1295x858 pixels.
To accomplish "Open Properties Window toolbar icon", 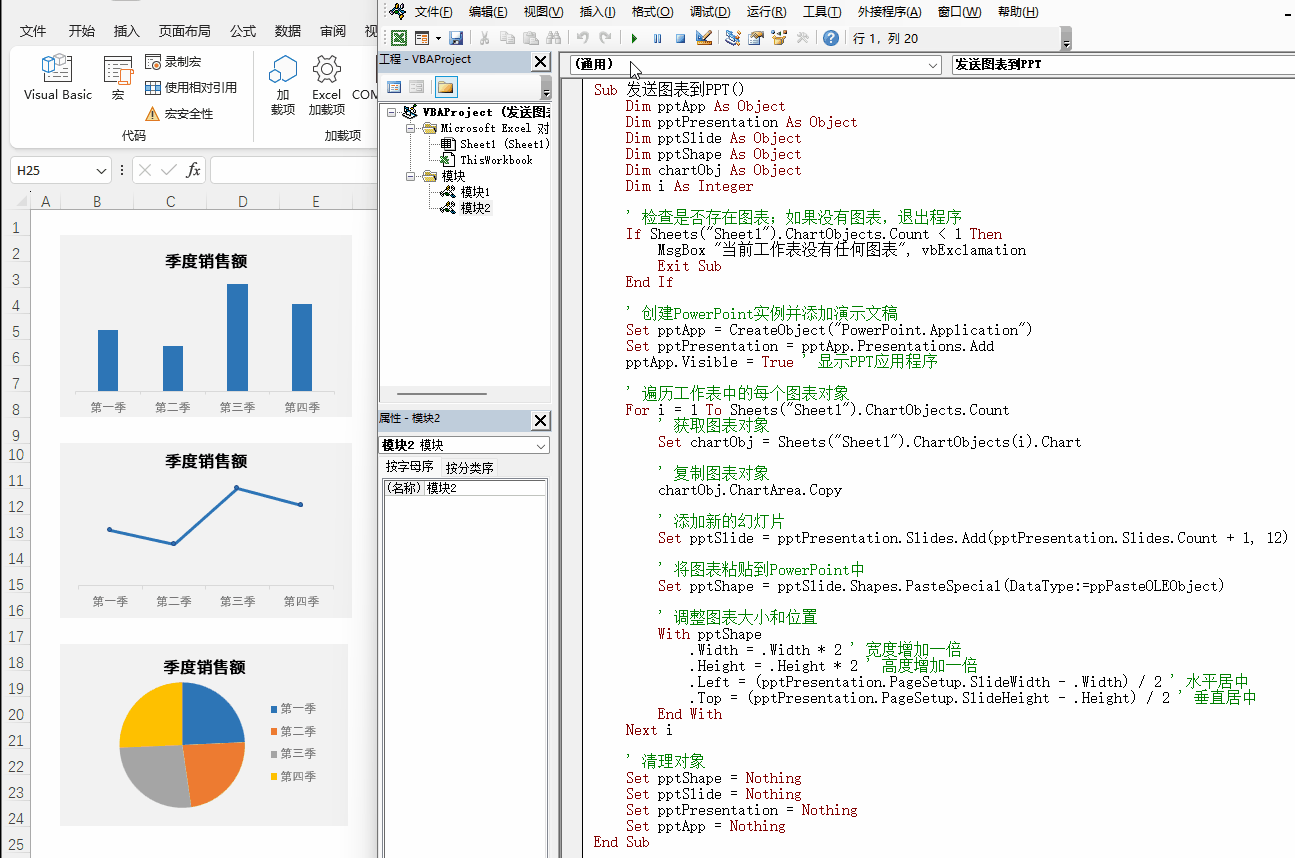I will click(756, 38).
